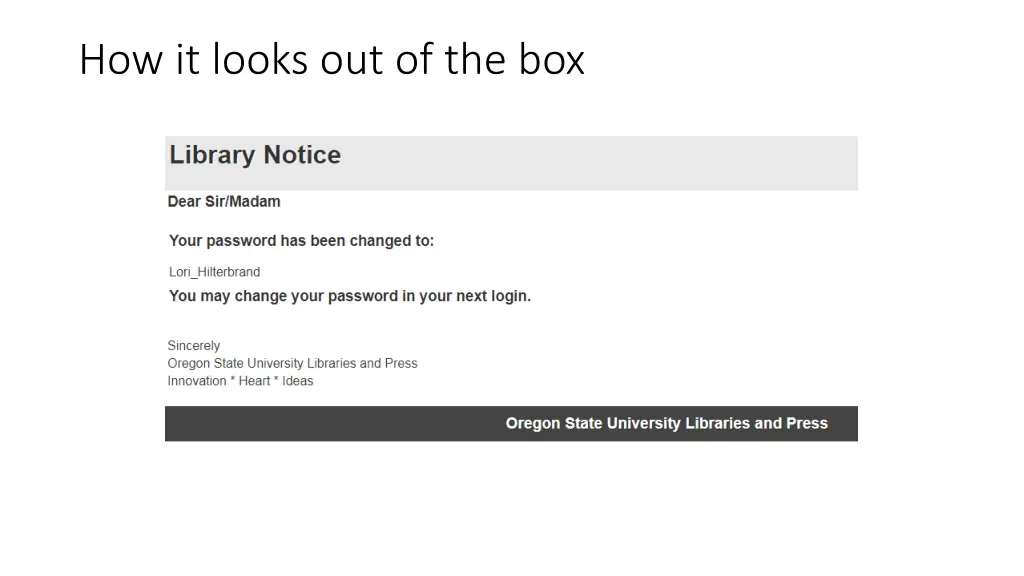Click 'Your password has been changed to:' text
This screenshot has width=1024, height=576.
click(x=301, y=241)
